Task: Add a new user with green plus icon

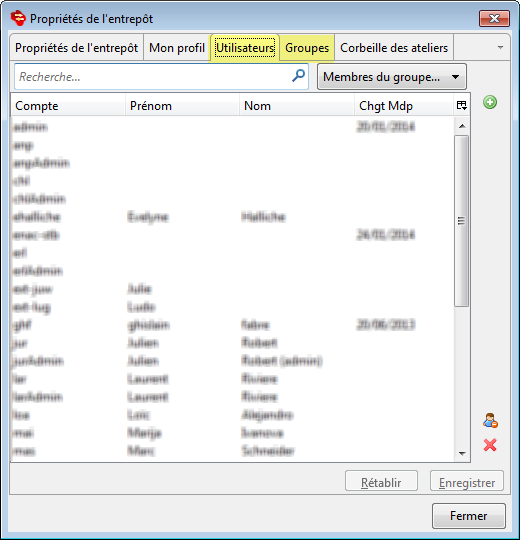Action: click(490, 102)
